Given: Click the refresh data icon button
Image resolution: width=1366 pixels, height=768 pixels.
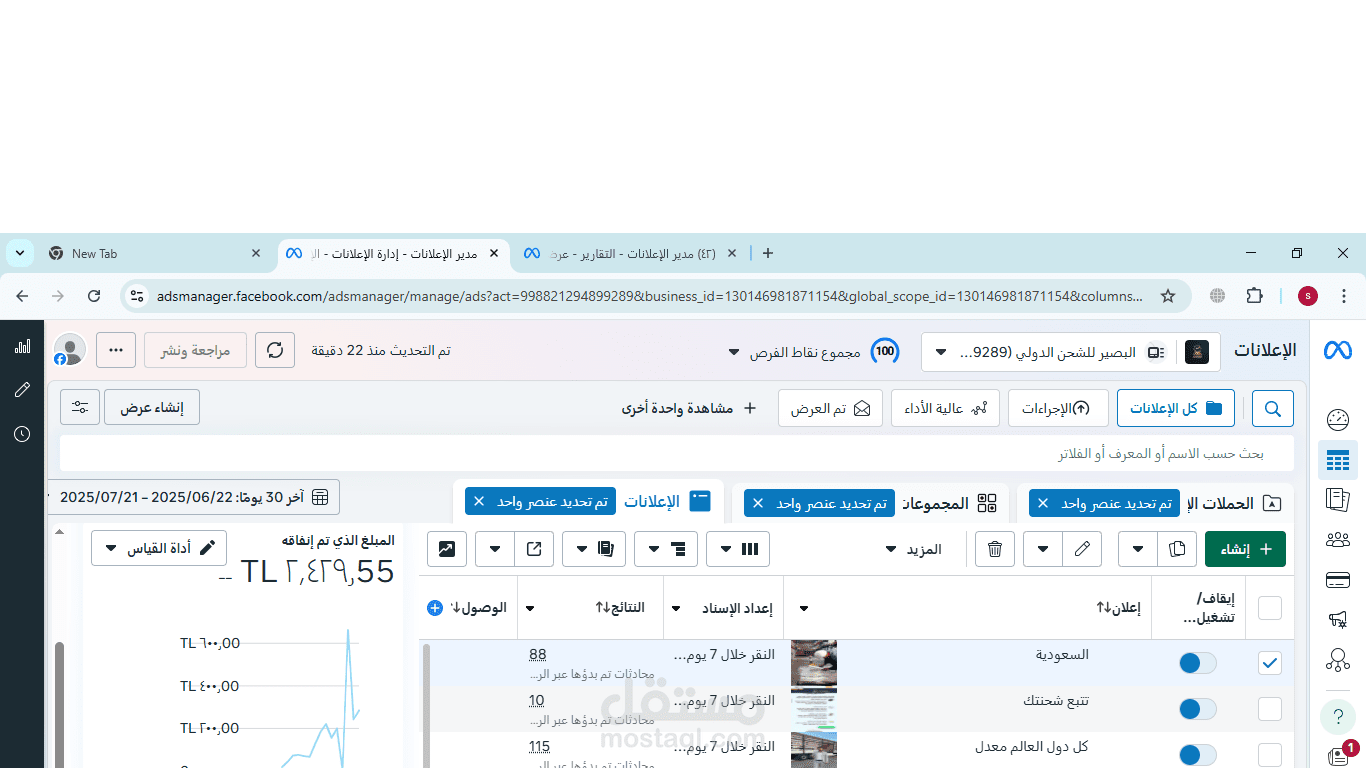Looking at the screenshot, I should pyautogui.click(x=275, y=351).
